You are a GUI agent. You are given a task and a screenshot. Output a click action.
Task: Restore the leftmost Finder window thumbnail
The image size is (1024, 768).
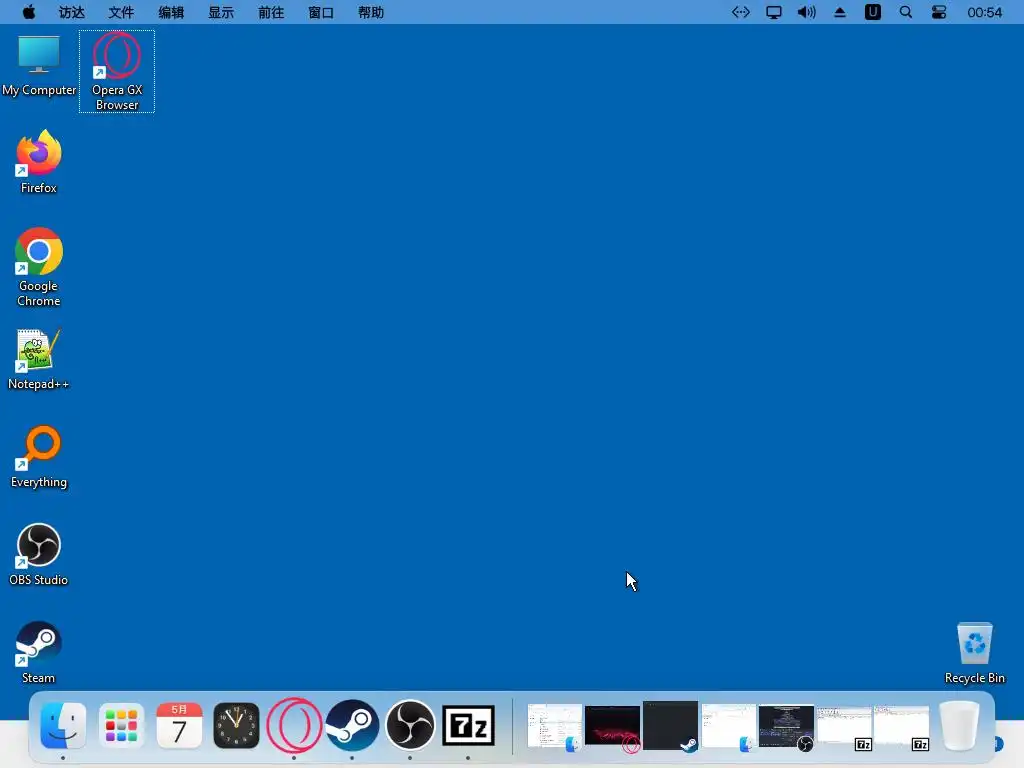coord(554,727)
